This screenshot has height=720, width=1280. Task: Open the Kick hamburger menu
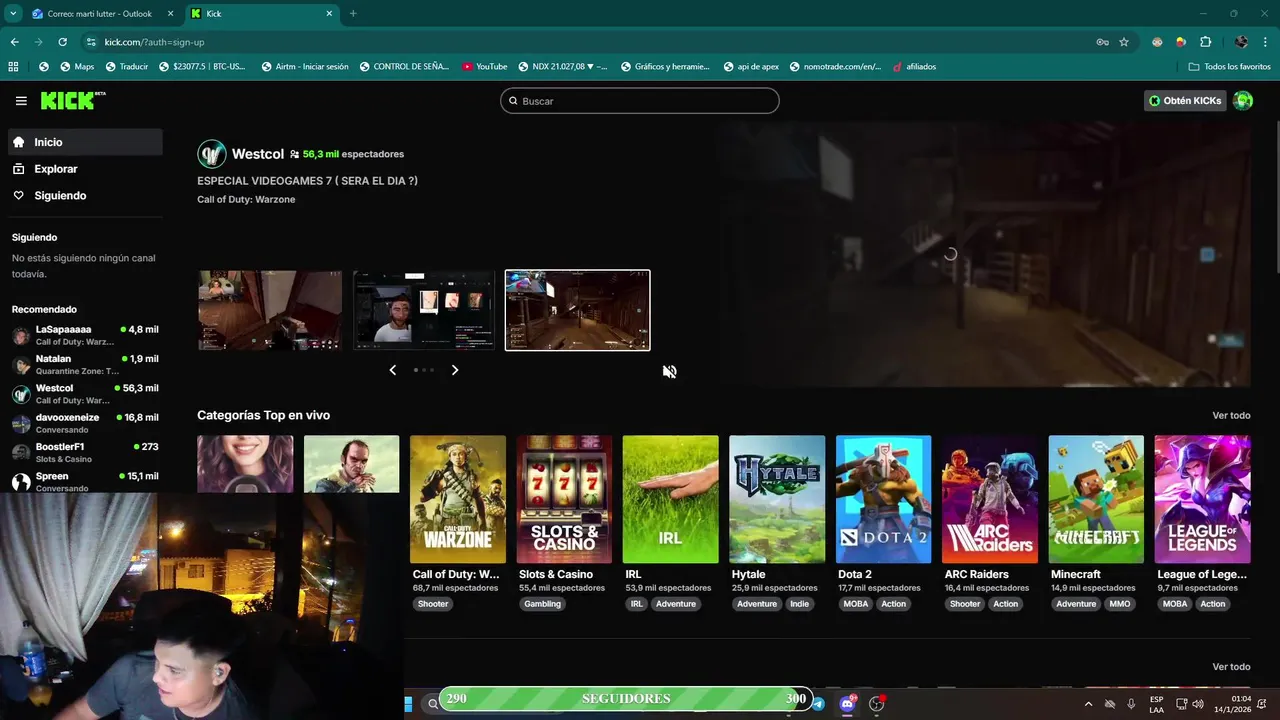click(x=21, y=101)
